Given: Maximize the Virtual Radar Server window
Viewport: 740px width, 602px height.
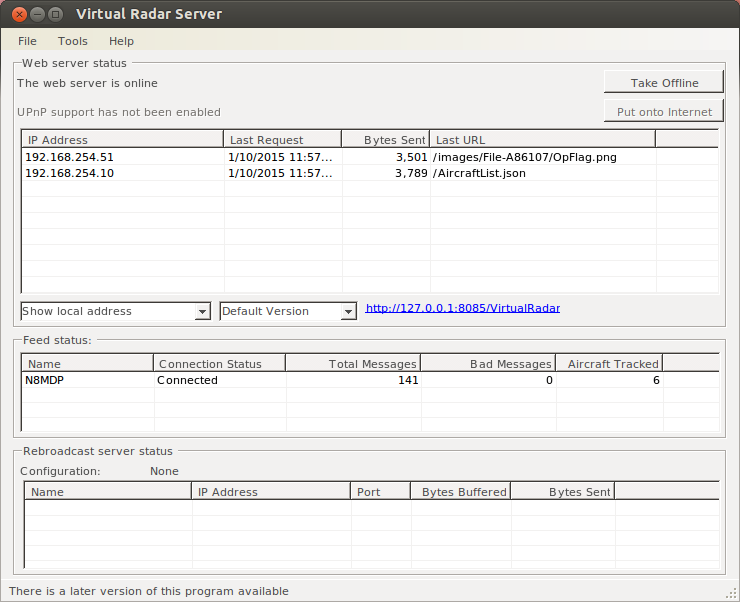Looking at the screenshot, I should [x=56, y=14].
